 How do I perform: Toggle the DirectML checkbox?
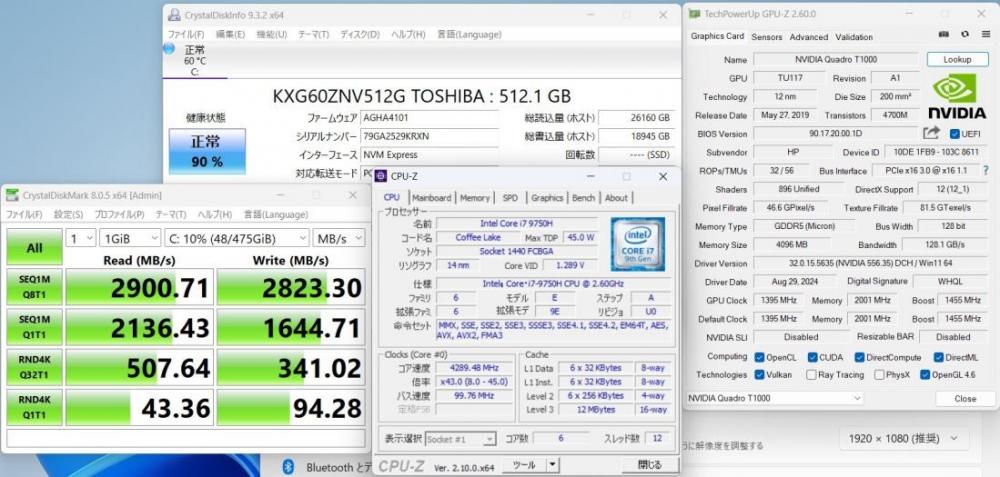[938, 357]
